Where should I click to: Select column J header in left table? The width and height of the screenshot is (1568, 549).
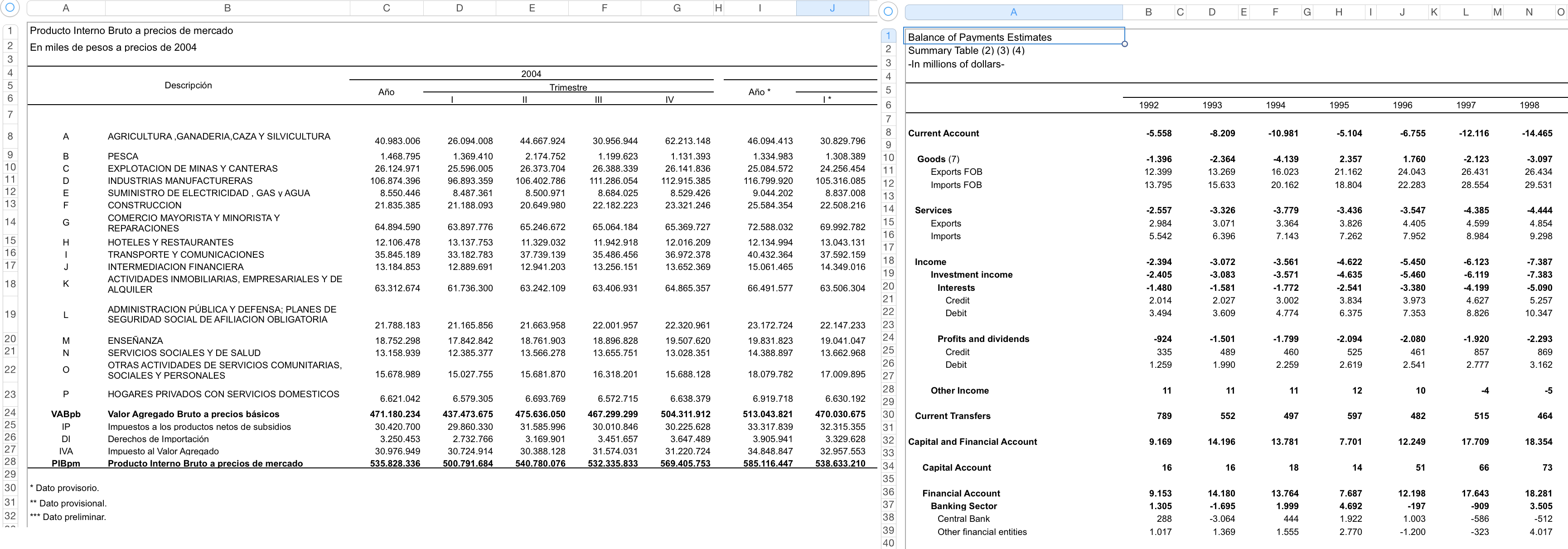[x=832, y=8]
